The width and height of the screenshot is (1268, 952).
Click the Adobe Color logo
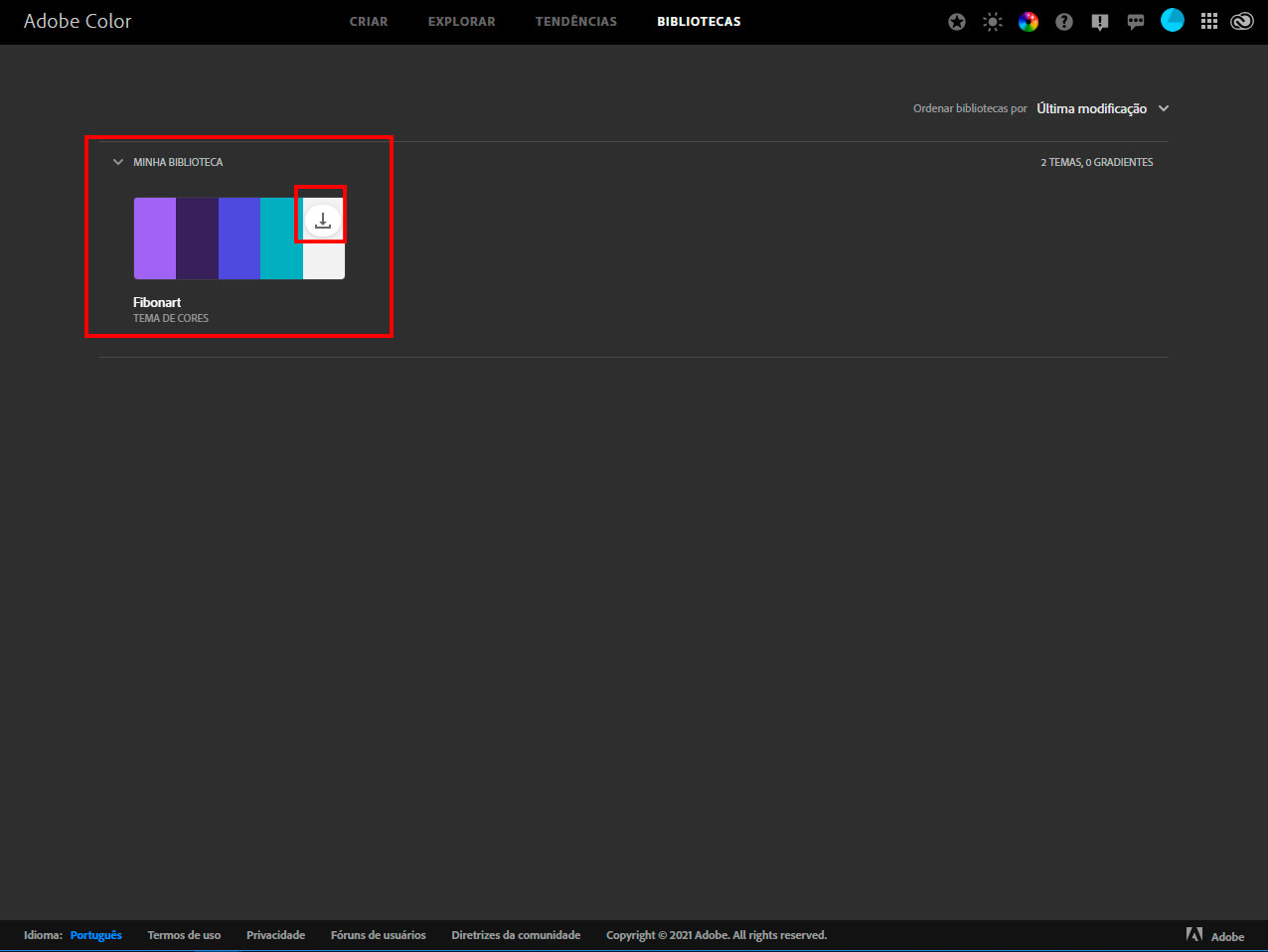78,21
